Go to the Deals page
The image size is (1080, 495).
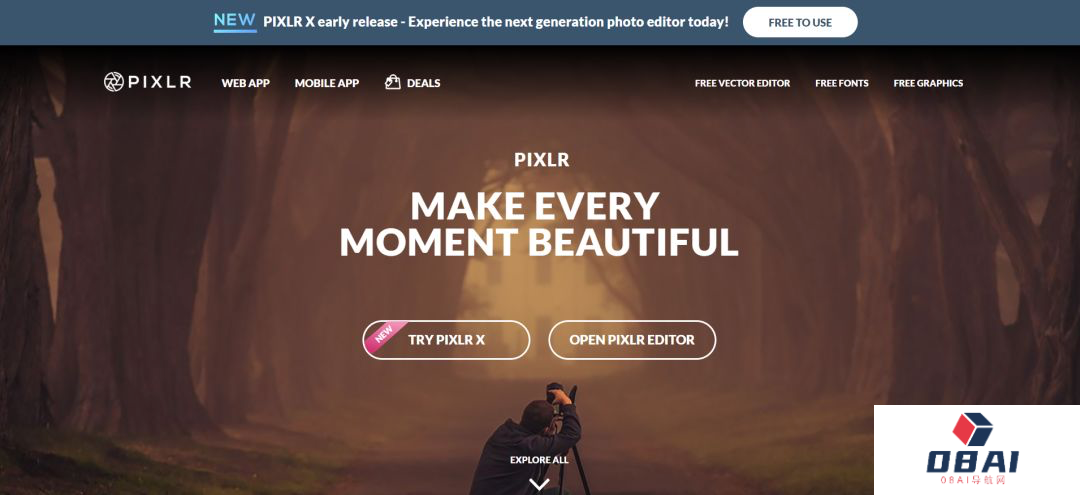[423, 83]
